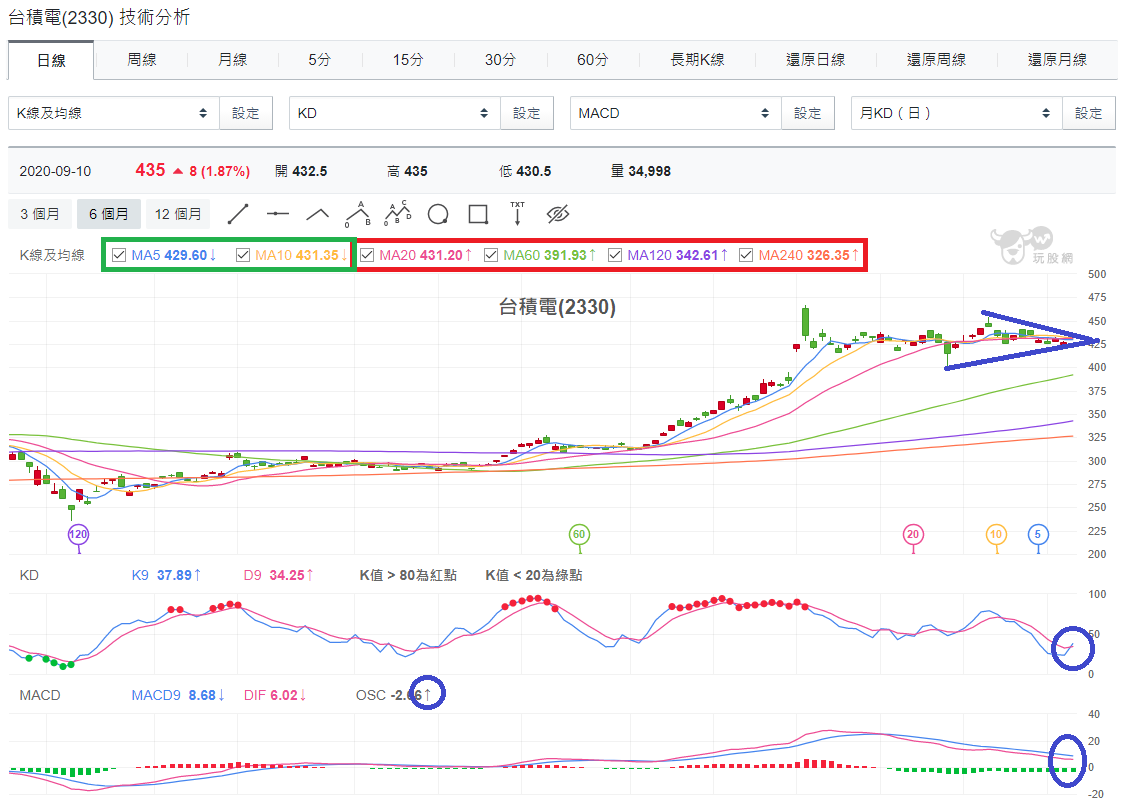This screenshot has height=801, width=1139.
Task: Select the rectangle drawing tool
Action: coord(478,214)
